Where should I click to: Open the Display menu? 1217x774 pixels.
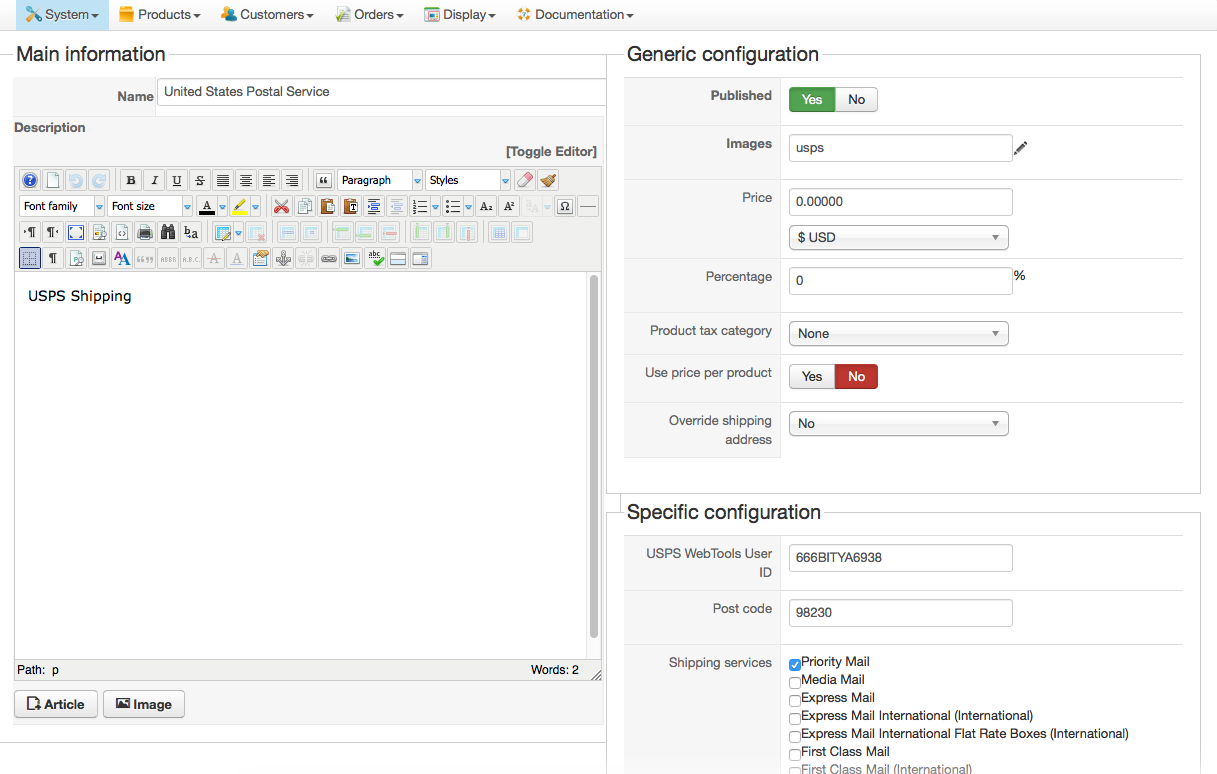point(460,15)
